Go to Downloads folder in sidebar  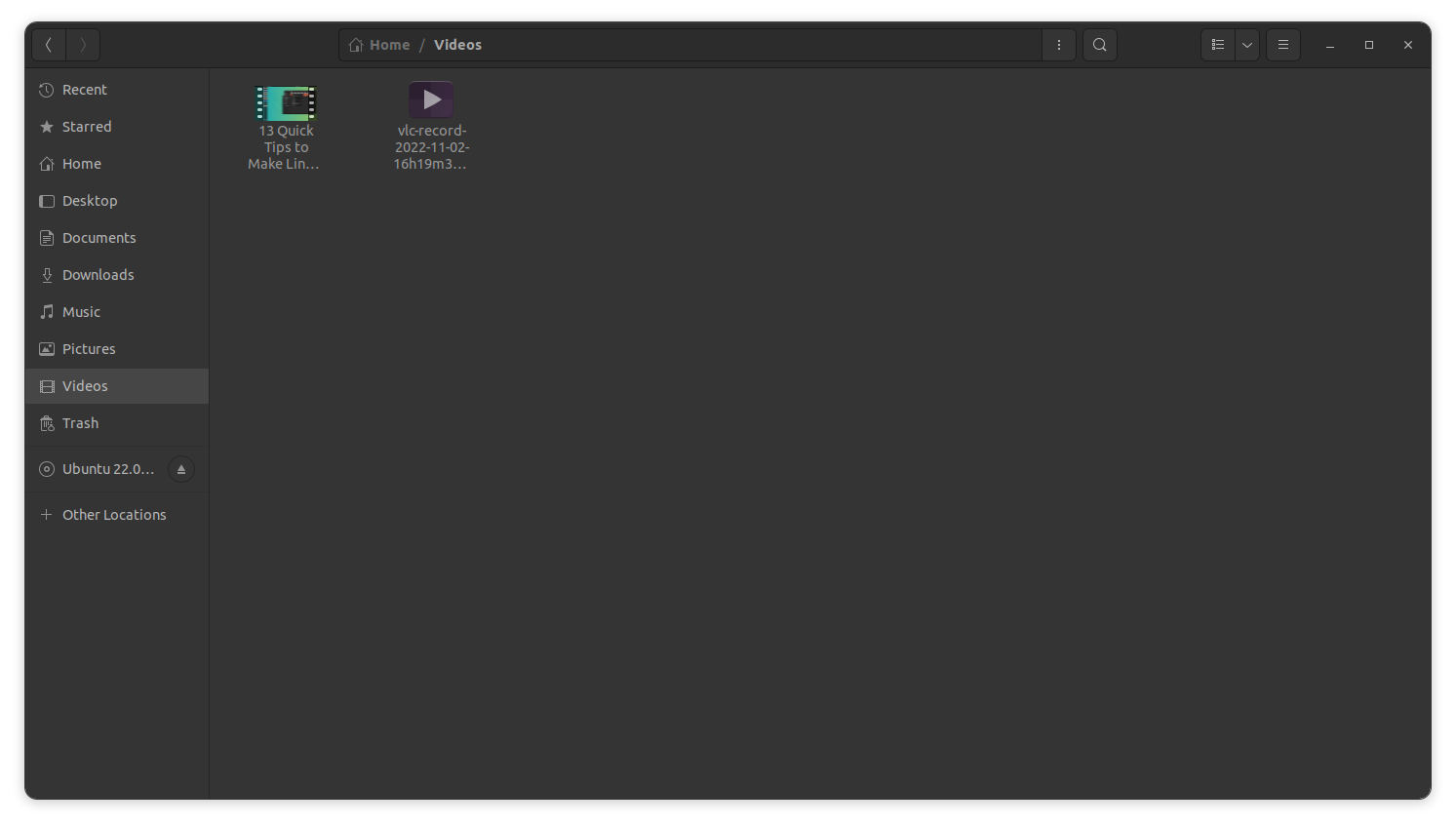point(98,275)
